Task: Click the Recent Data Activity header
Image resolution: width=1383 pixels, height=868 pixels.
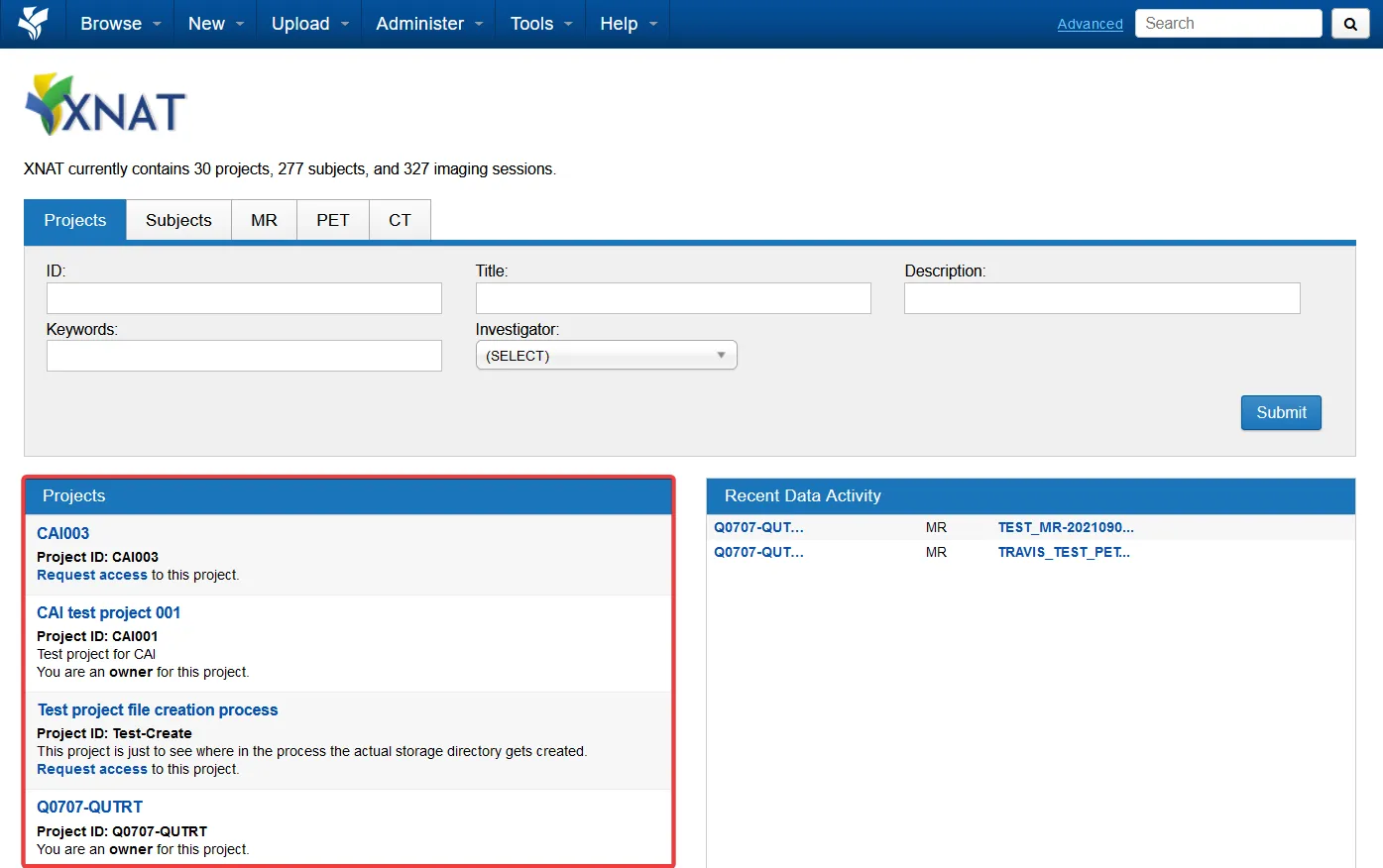Action: (x=1030, y=495)
